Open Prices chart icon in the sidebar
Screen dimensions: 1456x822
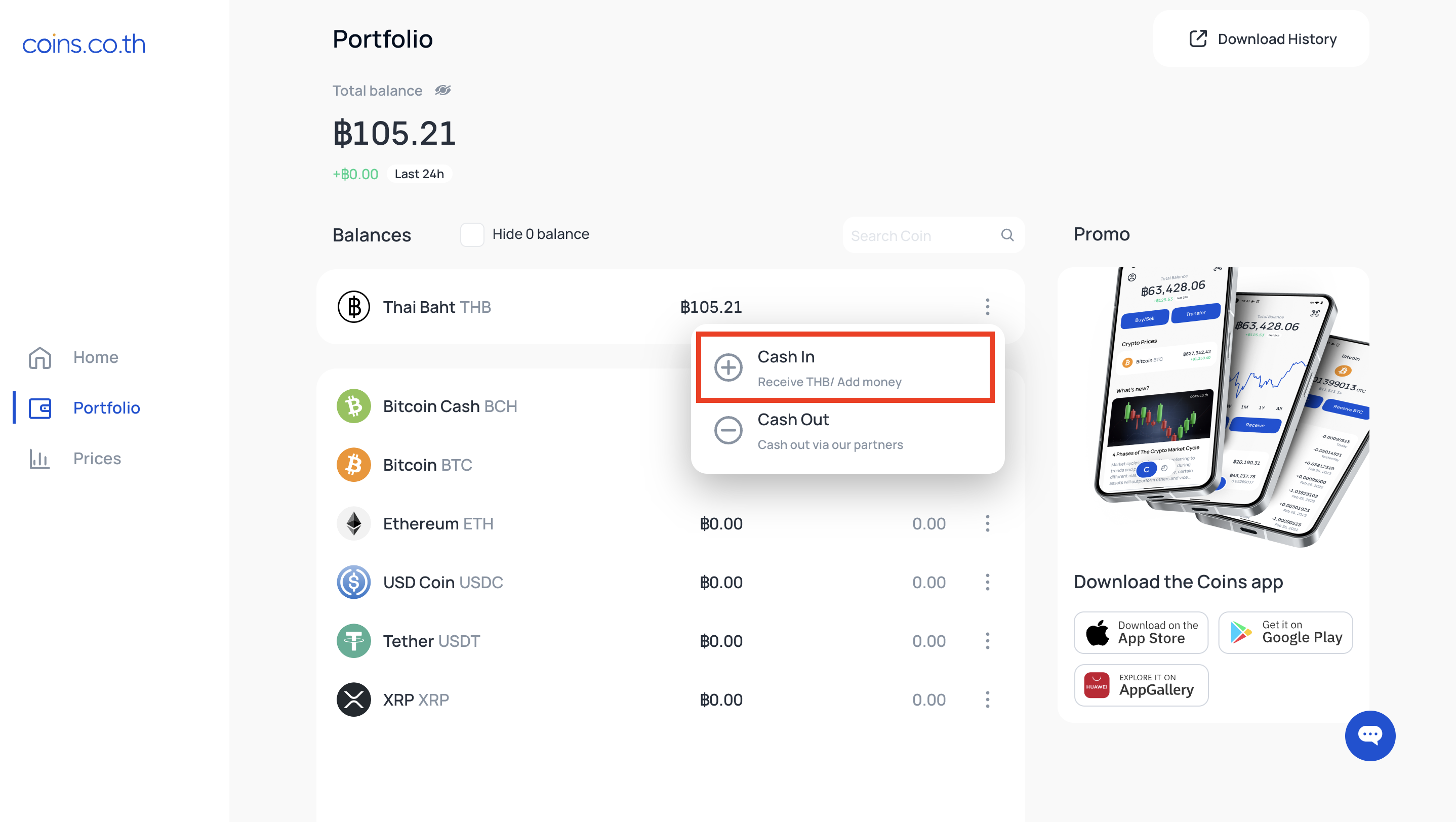[x=39, y=458]
